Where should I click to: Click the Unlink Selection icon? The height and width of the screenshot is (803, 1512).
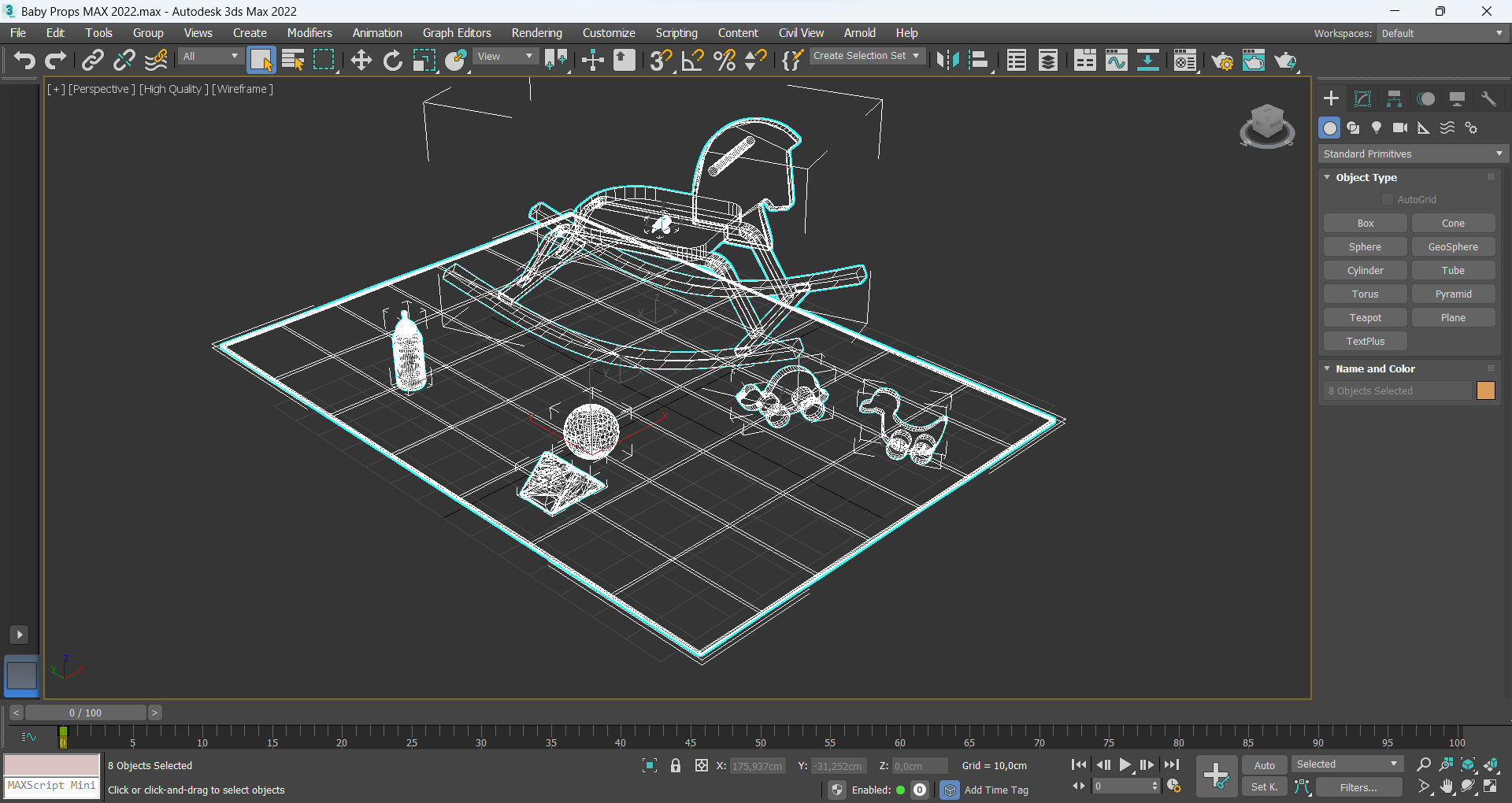click(x=124, y=60)
